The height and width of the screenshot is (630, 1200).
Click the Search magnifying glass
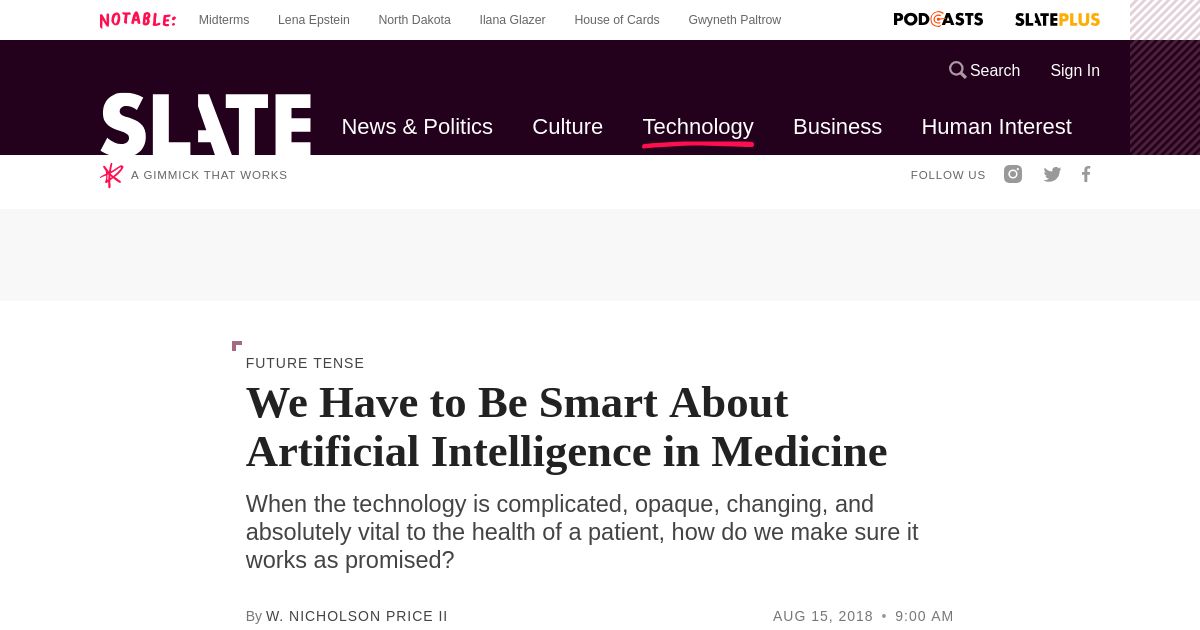click(958, 70)
